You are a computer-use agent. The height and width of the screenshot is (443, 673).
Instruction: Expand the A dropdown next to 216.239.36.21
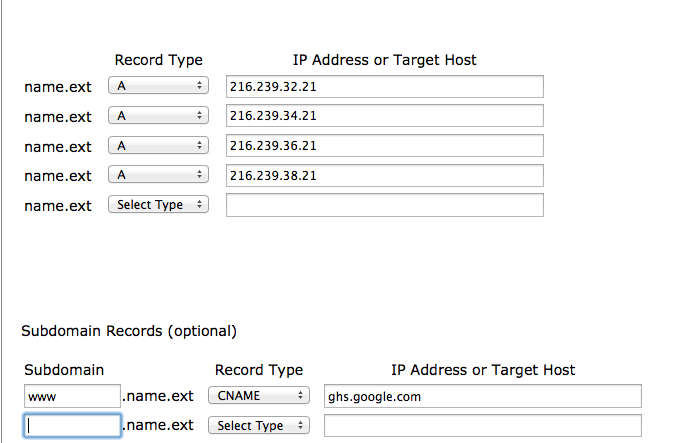[x=158, y=146]
